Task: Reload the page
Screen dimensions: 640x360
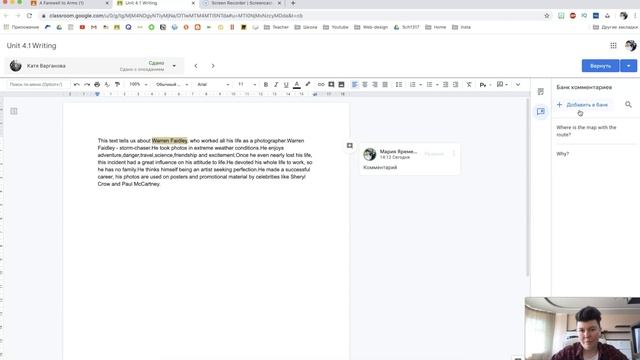Action: click(x=29, y=16)
